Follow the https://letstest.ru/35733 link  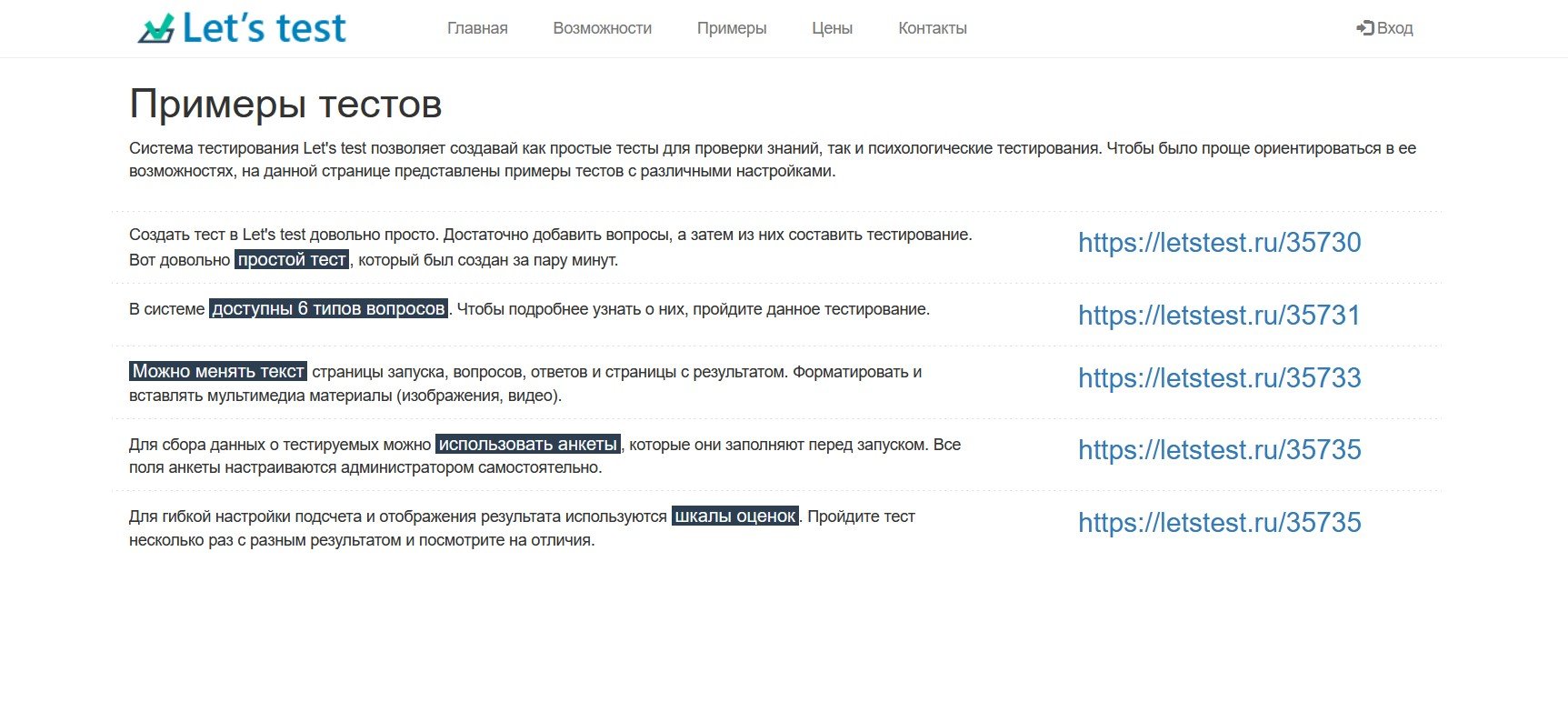pyautogui.click(x=1219, y=378)
